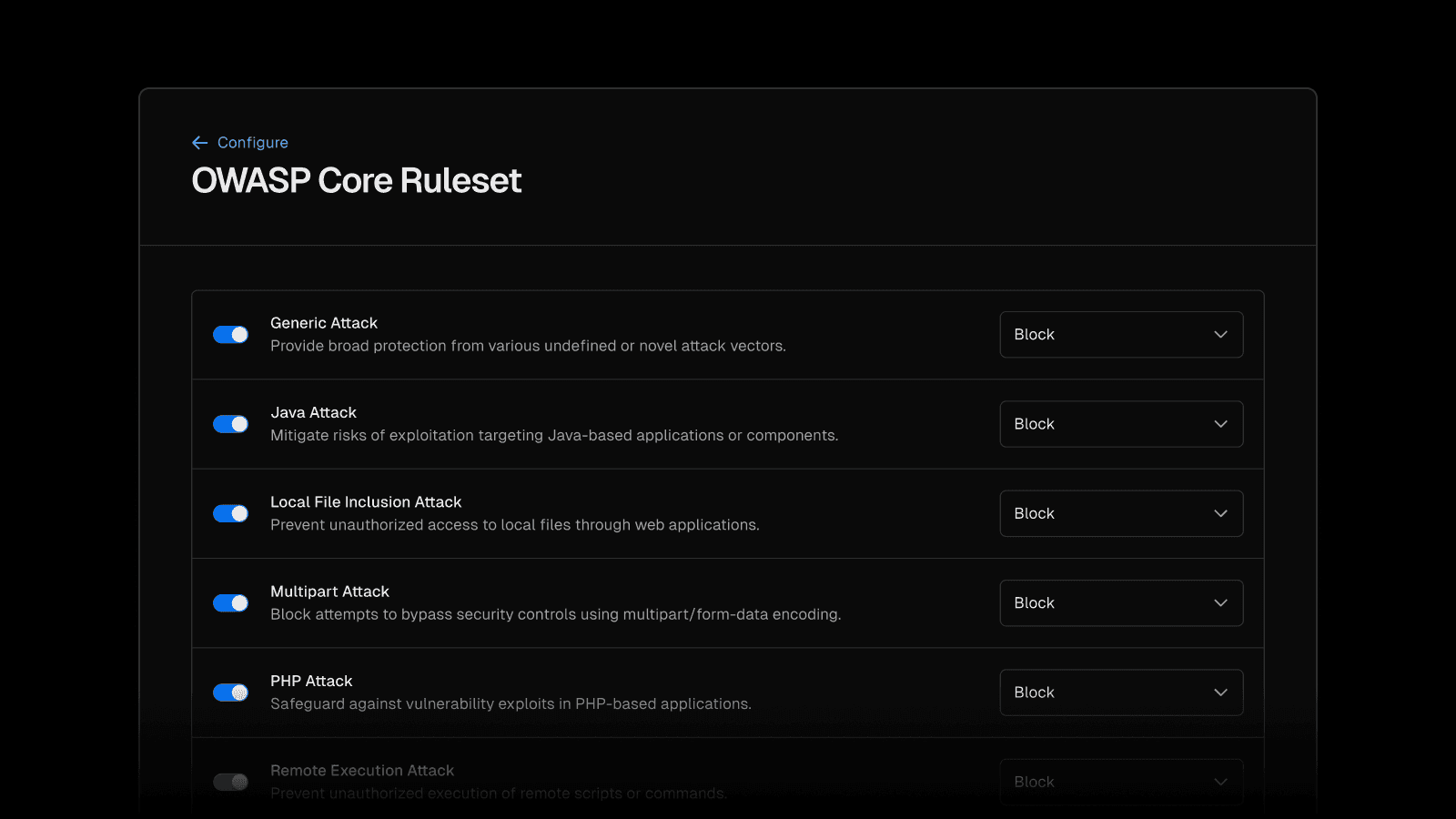Open the Generic Attack action dropdown
Screen dimensions: 1456x819
pyautogui.click(x=1120, y=335)
